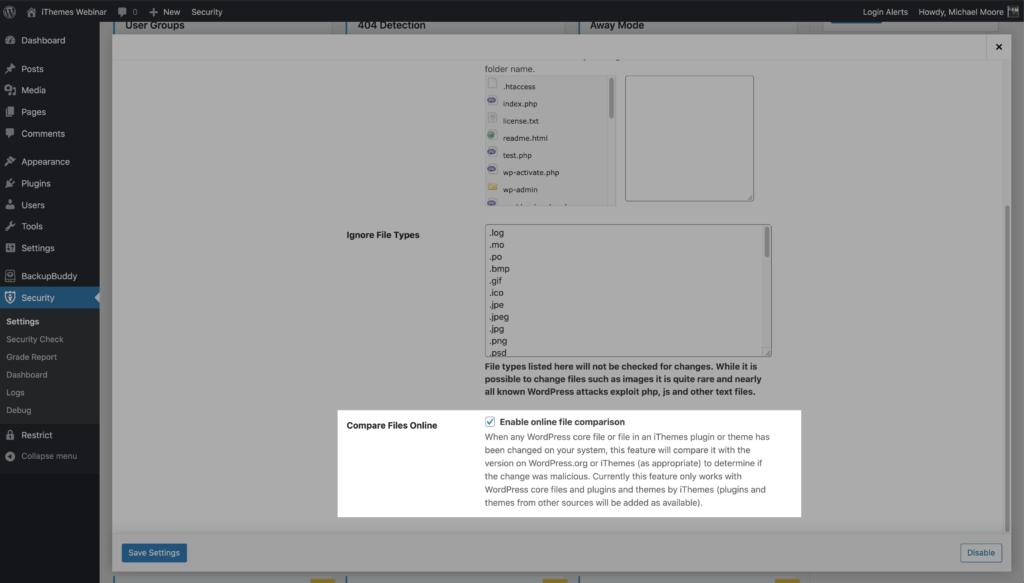Click the Collapse menu label
This screenshot has width=1024, height=583.
click(49, 456)
